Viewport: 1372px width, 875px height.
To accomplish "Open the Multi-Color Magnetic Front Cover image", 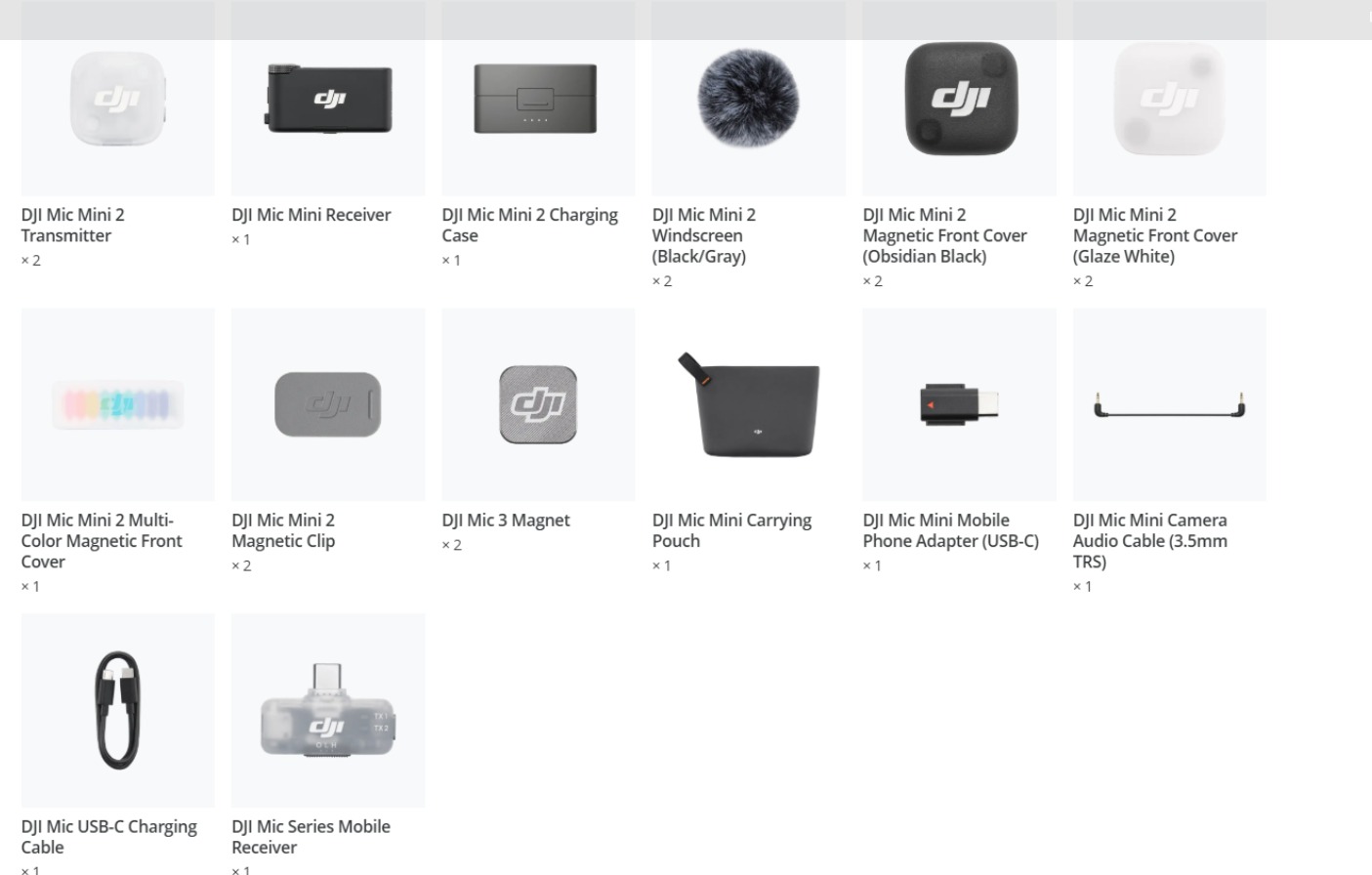I will (118, 405).
